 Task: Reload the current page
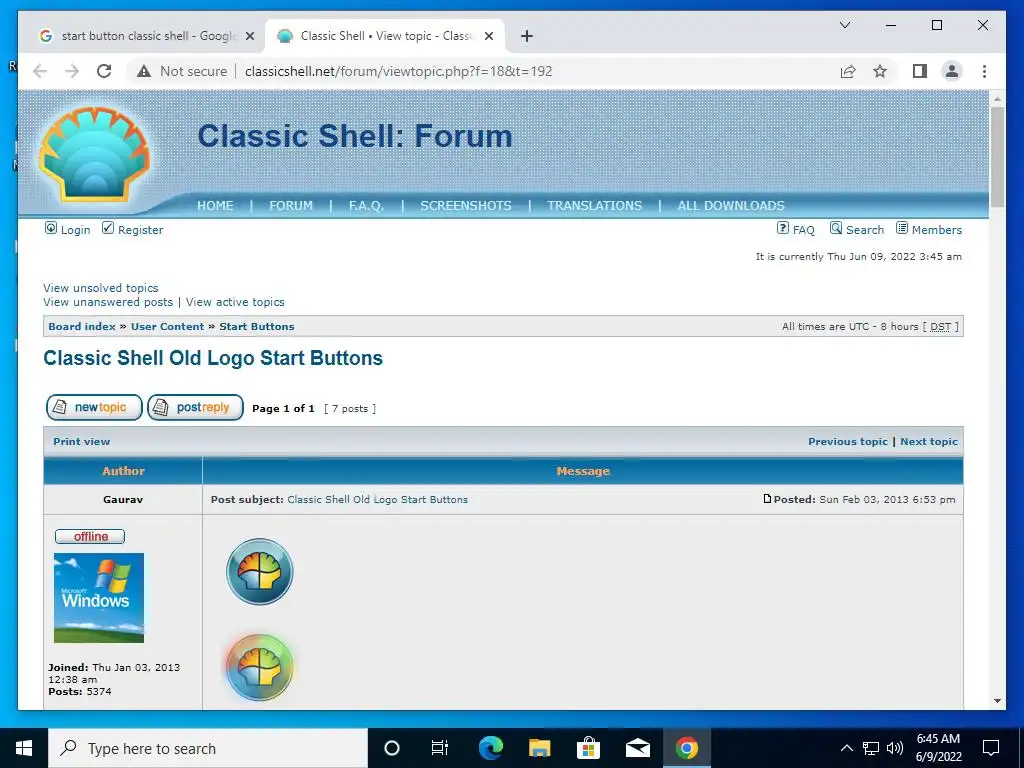click(104, 71)
